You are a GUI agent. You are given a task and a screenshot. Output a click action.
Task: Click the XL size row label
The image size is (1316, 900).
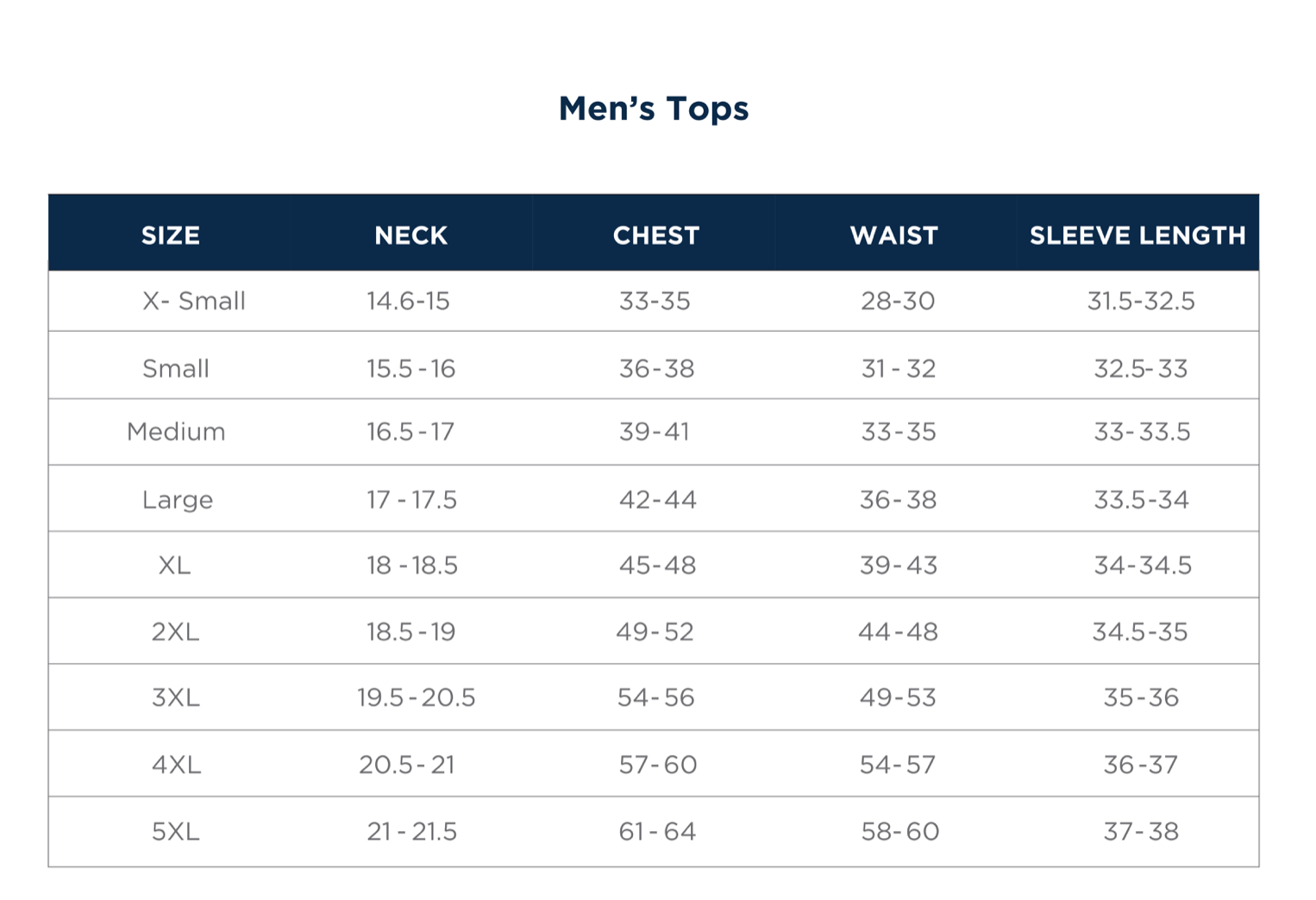click(x=174, y=566)
